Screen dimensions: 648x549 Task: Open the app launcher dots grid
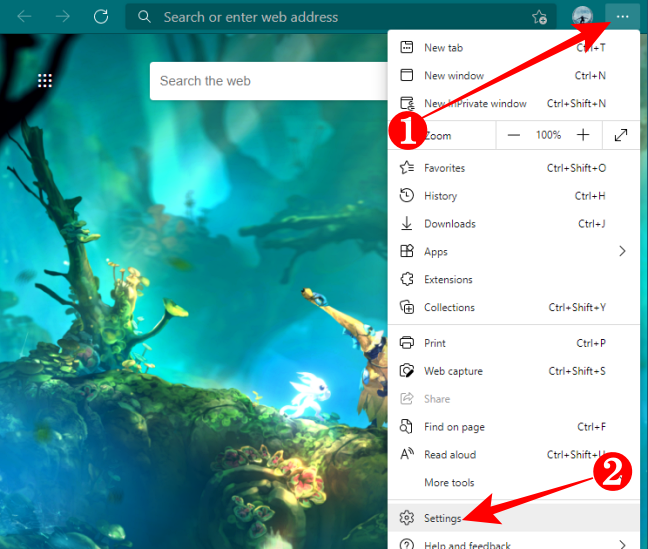[x=45, y=81]
